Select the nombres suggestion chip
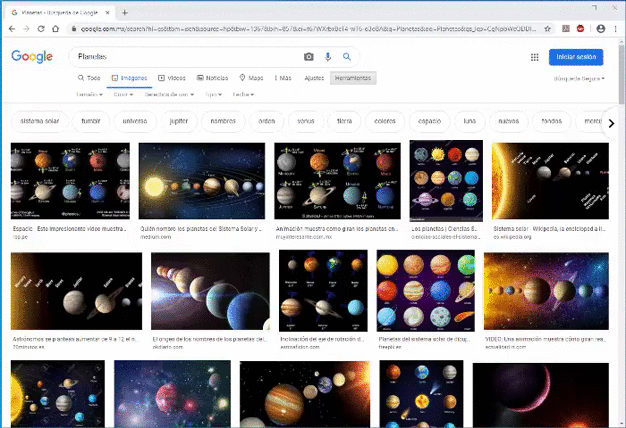 click(223, 121)
